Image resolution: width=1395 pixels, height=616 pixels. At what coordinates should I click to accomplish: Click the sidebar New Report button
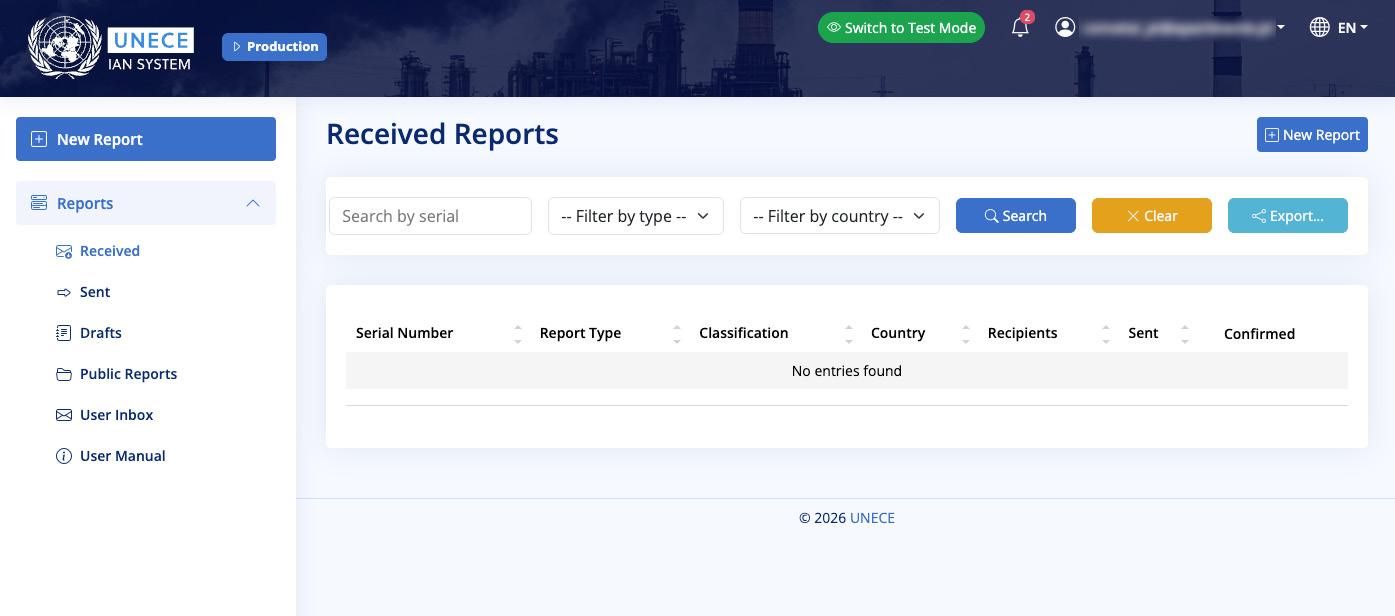pyautogui.click(x=146, y=139)
